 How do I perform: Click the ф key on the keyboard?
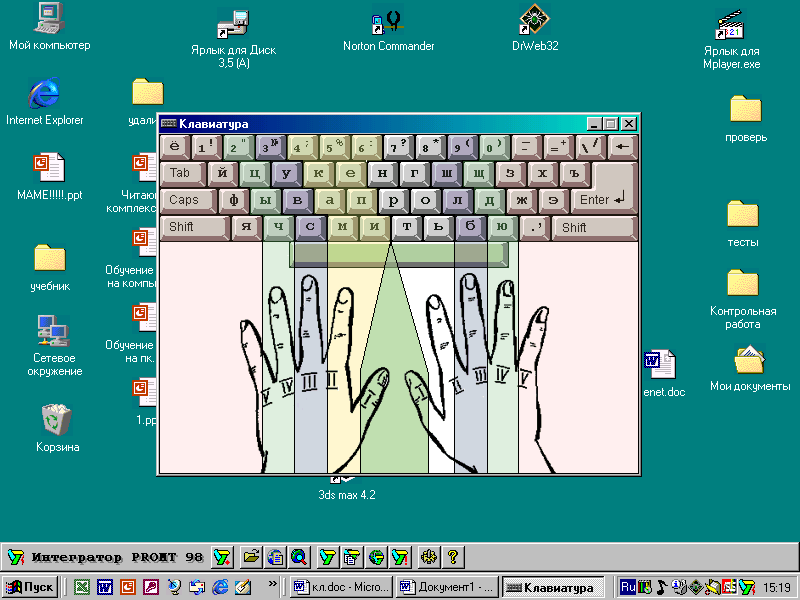[x=234, y=201]
